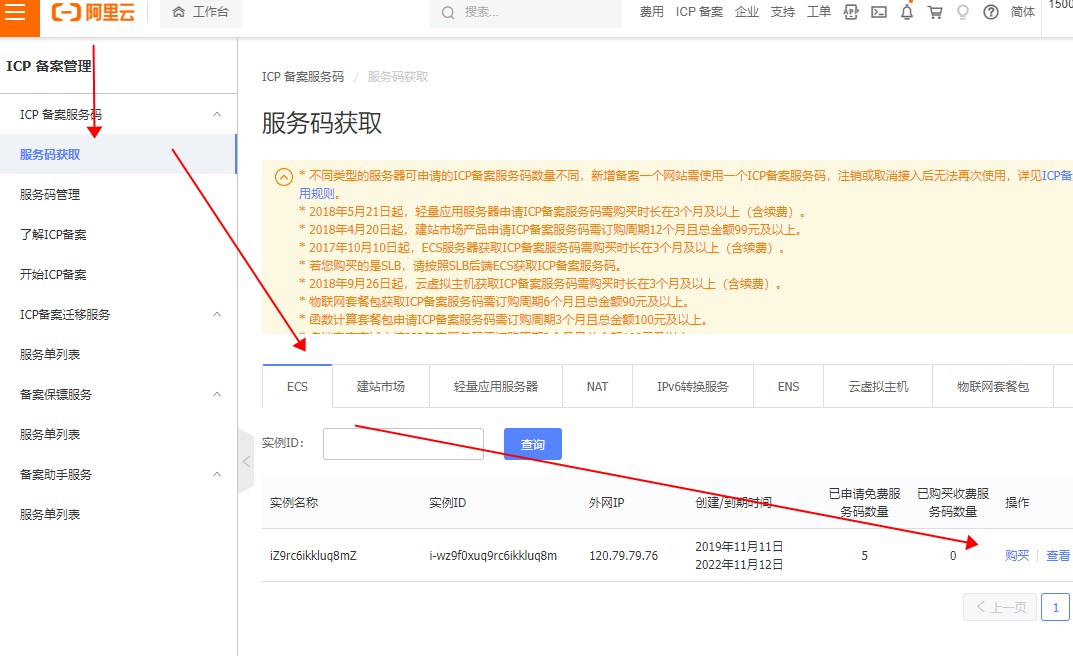Screen dimensions: 1073x656
Task: Switch to the ENS tab
Action: pos(788,386)
